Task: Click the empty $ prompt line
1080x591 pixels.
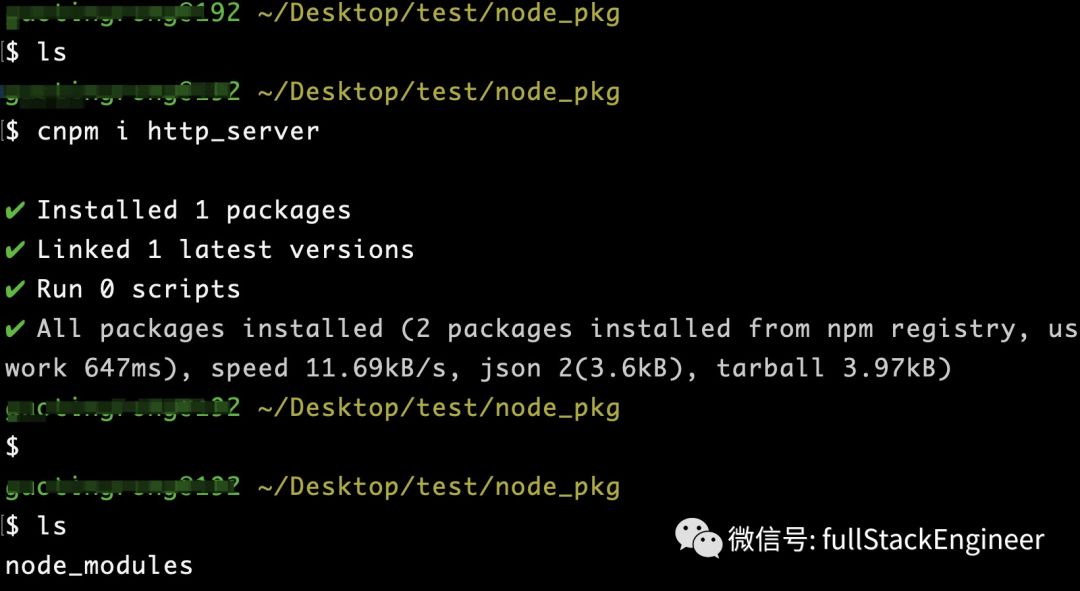Action: [x=12, y=447]
